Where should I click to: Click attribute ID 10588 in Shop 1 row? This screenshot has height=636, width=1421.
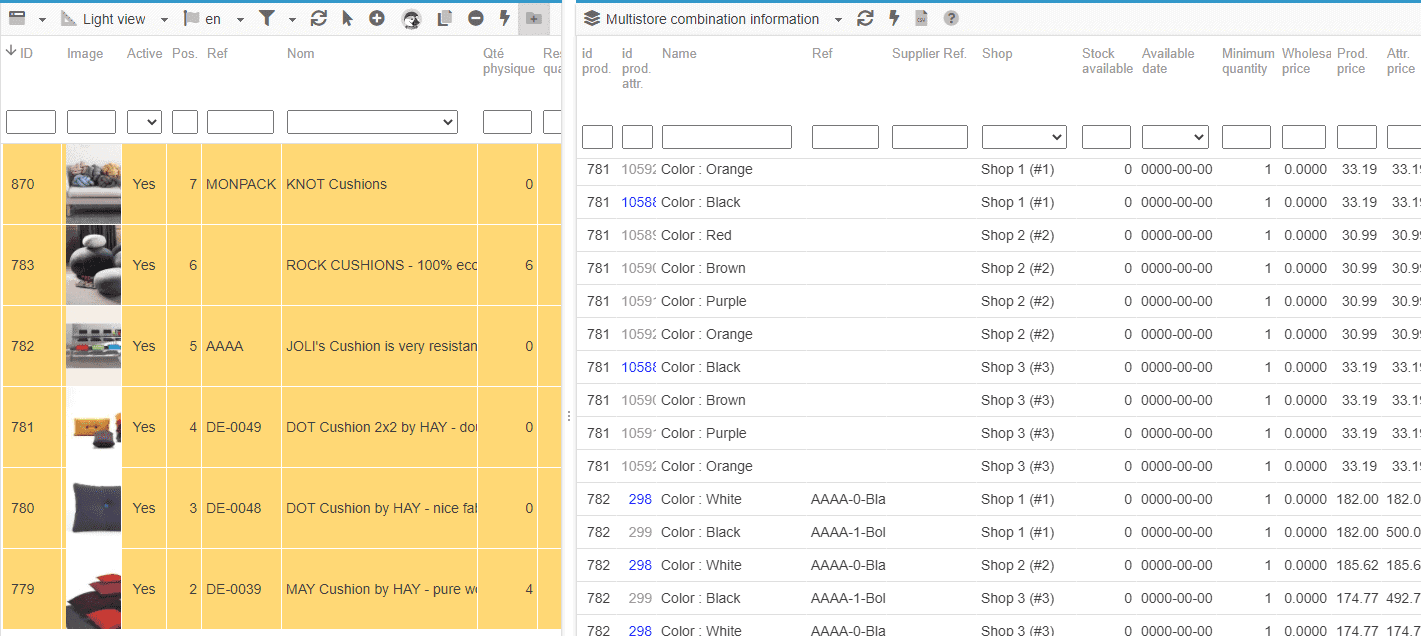[x=638, y=202]
